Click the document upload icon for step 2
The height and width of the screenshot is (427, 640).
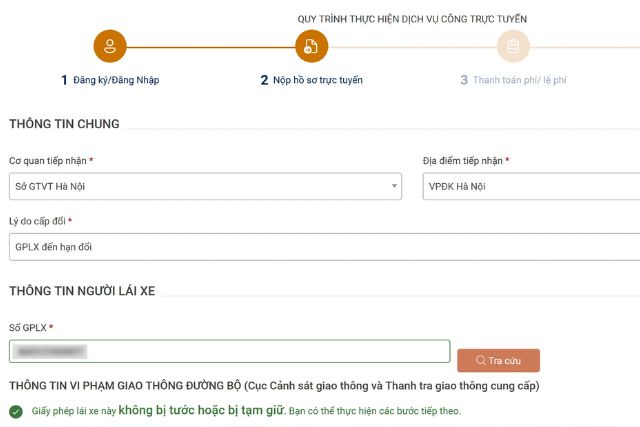pos(311,46)
